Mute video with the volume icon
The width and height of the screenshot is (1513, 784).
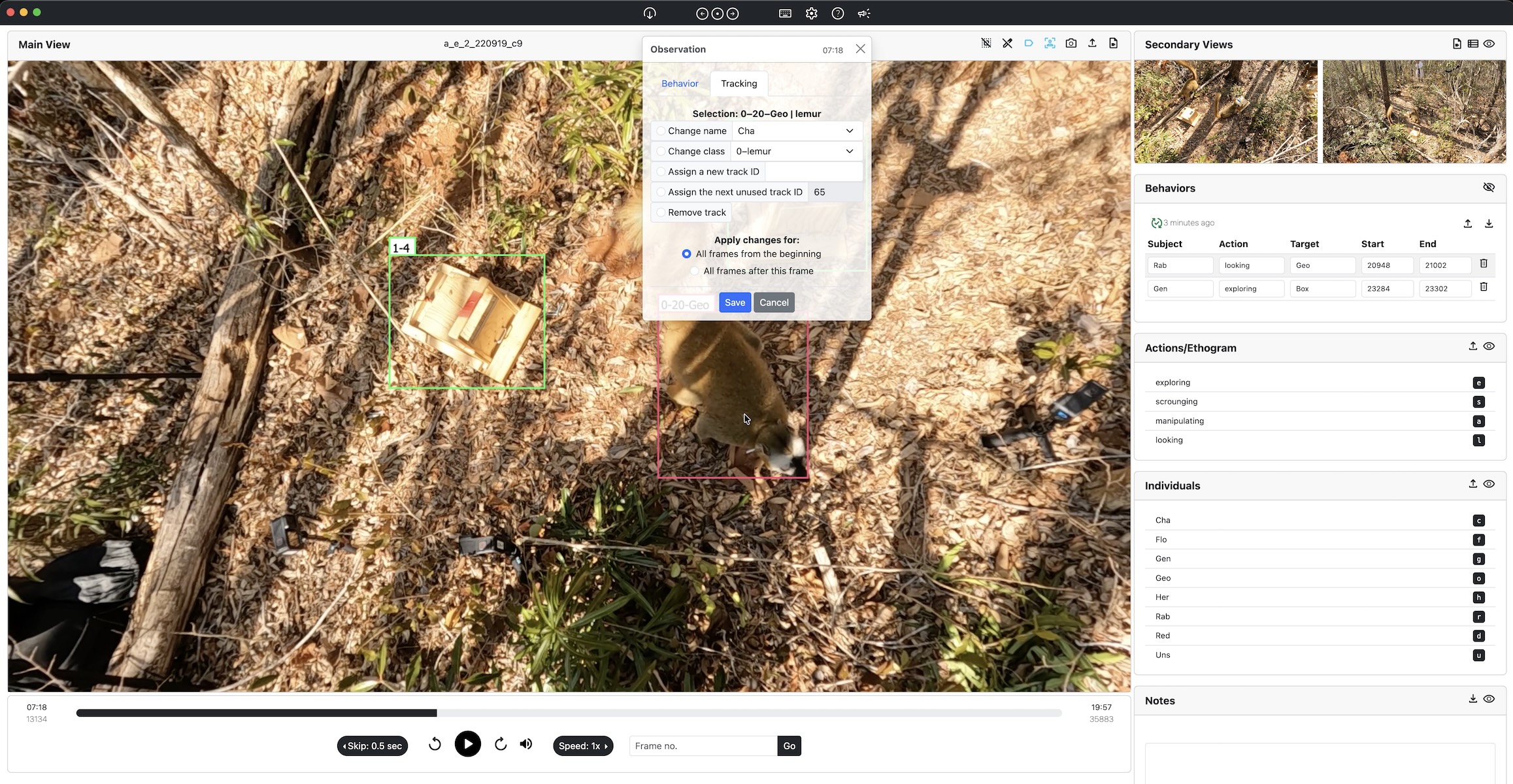coord(525,744)
